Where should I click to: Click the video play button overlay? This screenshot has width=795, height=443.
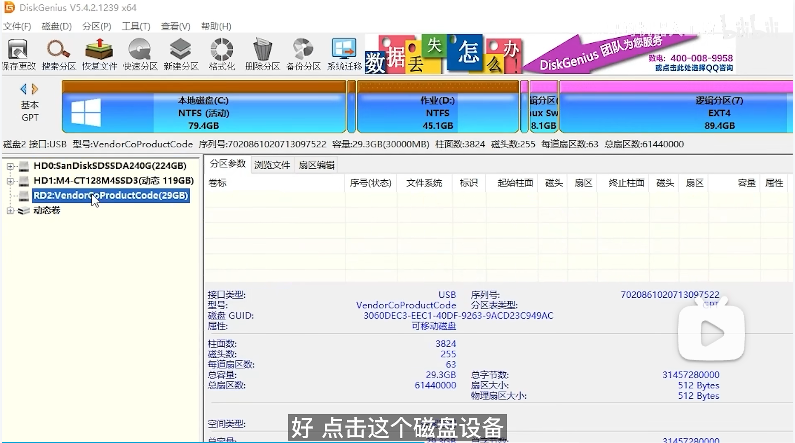[711, 333]
